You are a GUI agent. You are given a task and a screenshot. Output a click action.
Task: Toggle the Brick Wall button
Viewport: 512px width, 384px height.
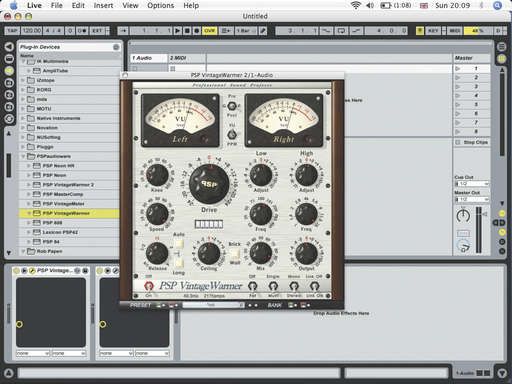click(x=235, y=254)
